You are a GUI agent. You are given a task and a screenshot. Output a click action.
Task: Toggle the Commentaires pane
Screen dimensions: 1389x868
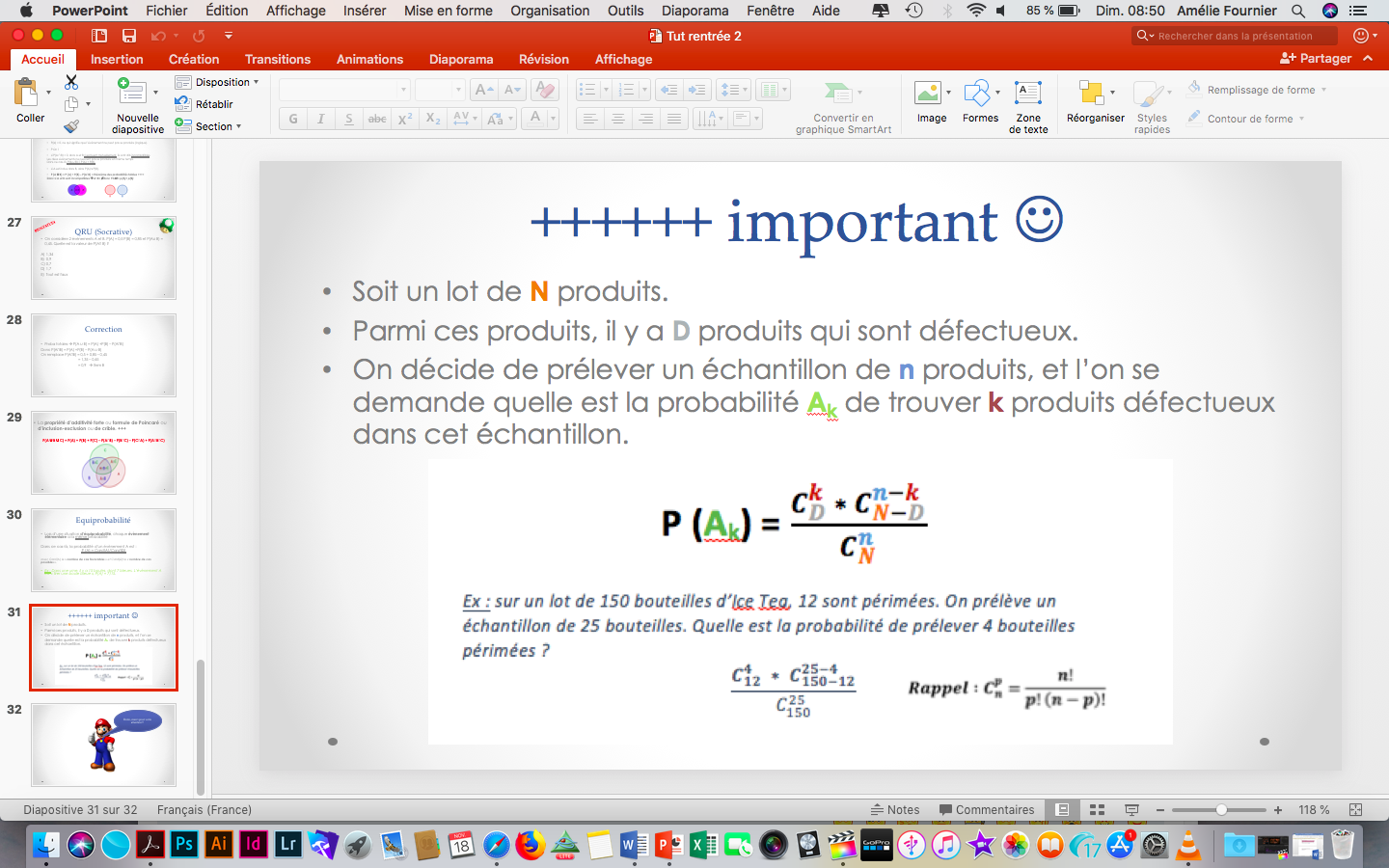986,810
